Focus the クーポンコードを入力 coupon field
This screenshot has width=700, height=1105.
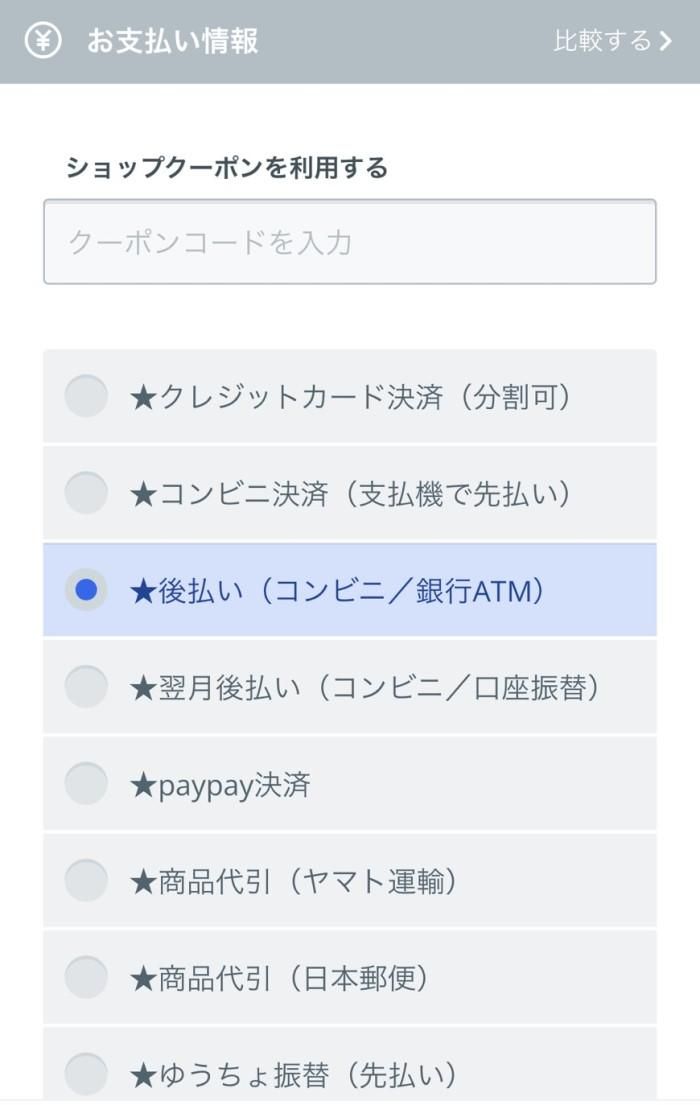tap(350, 242)
